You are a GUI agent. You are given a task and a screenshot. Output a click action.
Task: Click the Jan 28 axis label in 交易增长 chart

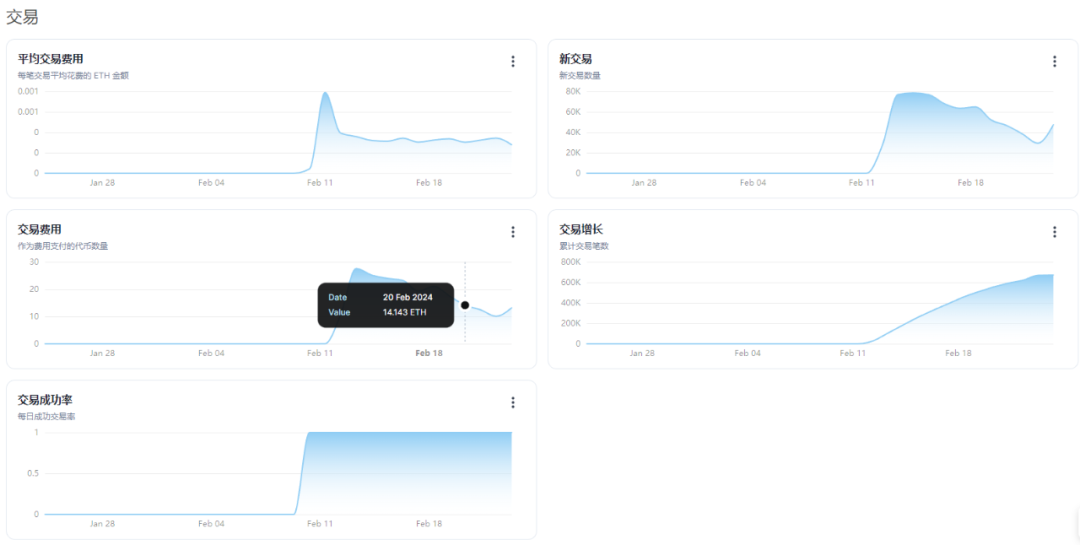tap(642, 353)
